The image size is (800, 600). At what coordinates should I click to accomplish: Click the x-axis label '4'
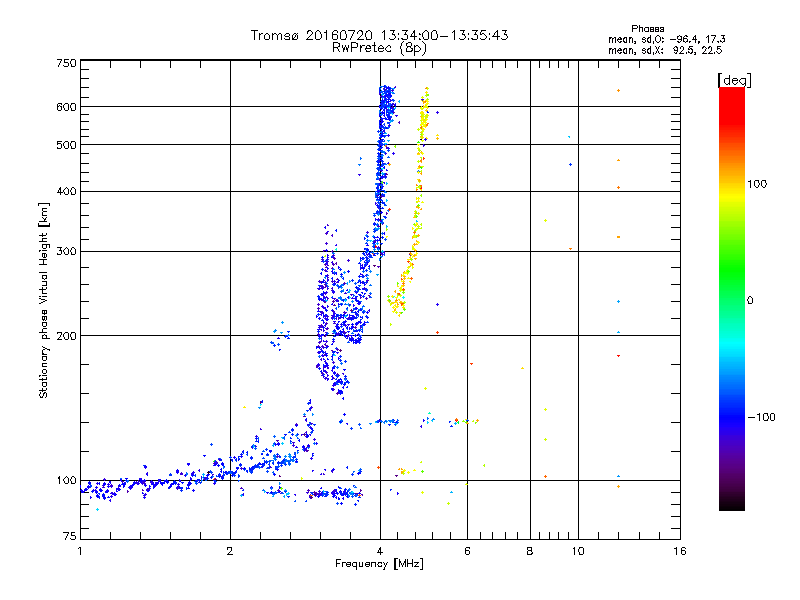pyautogui.click(x=380, y=551)
